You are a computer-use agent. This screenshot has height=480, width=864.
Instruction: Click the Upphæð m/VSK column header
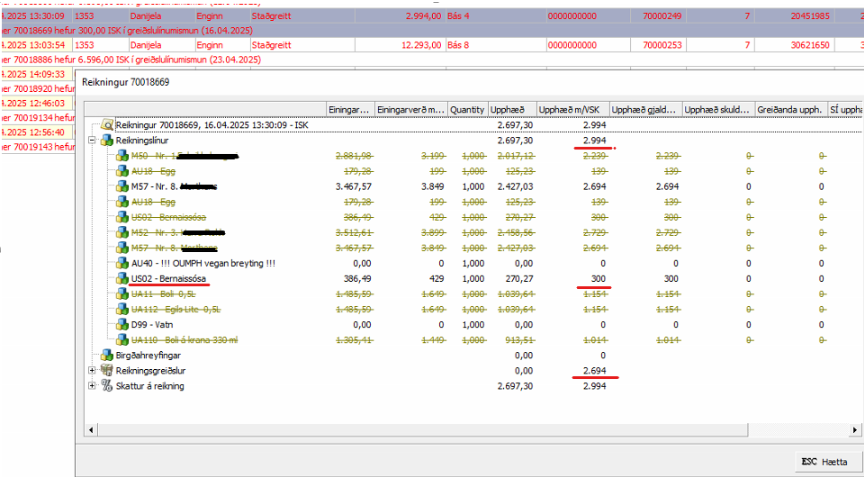(x=569, y=109)
